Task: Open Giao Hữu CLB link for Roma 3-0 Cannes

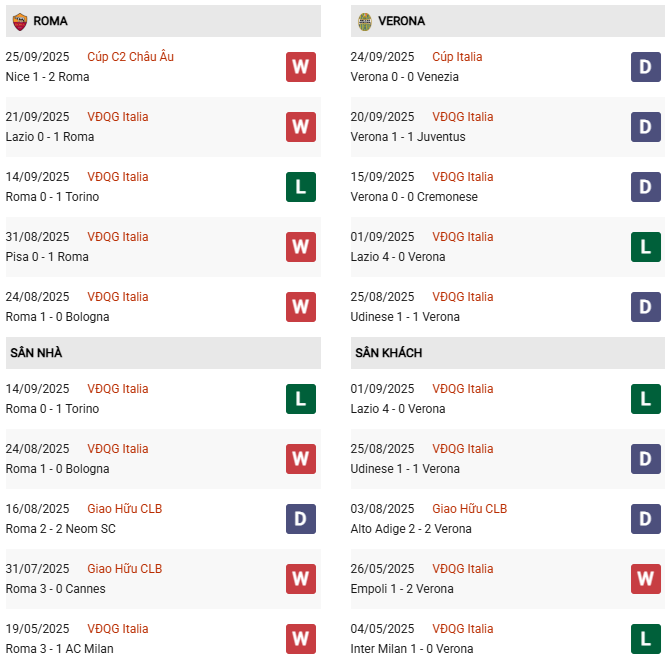Action: (x=124, y=569)
